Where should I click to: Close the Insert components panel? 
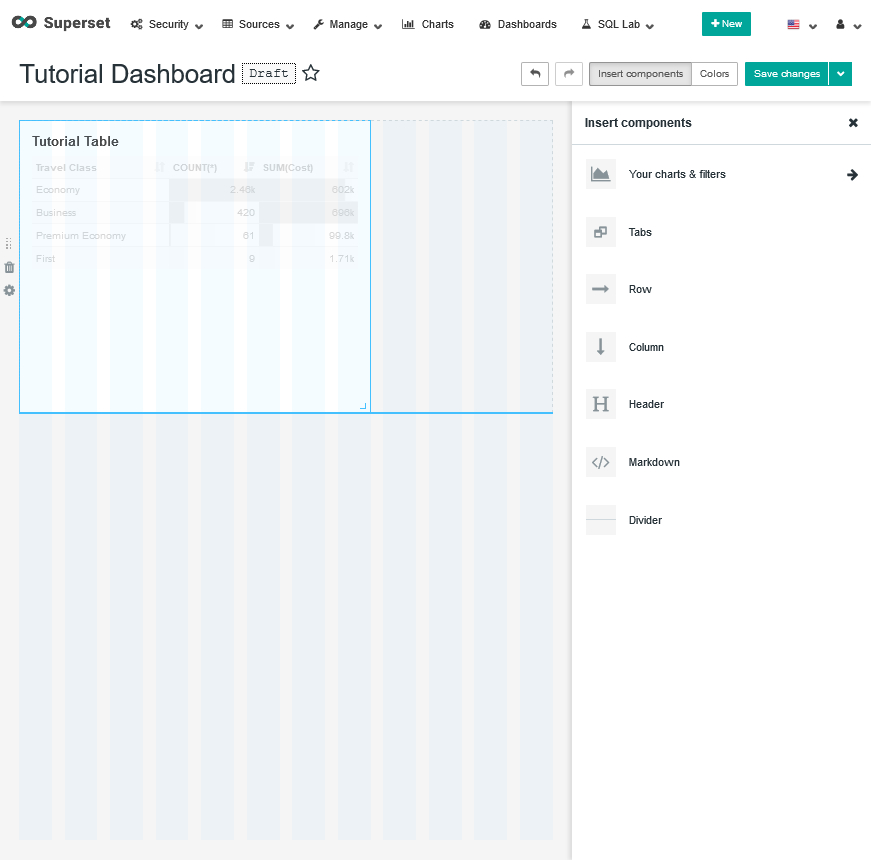click(853, 123)
